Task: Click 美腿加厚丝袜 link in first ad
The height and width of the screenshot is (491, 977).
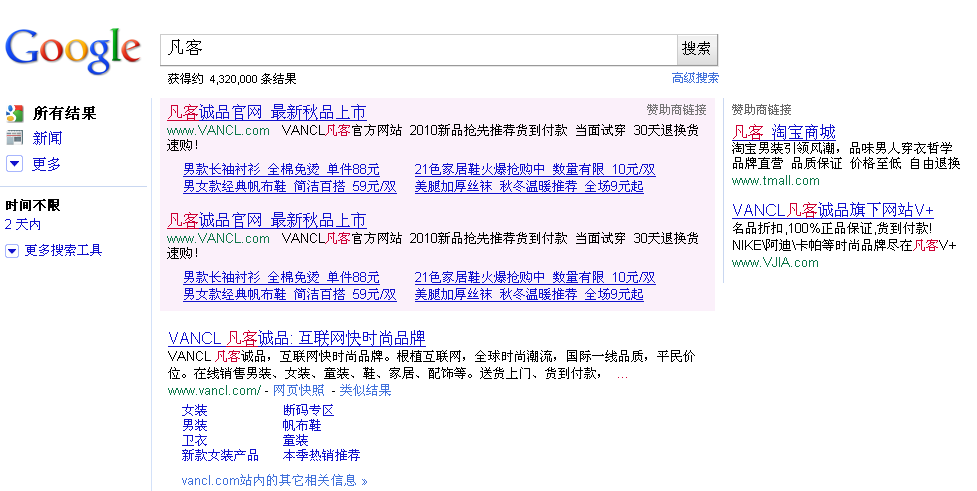Action: (x=529, y=186)
